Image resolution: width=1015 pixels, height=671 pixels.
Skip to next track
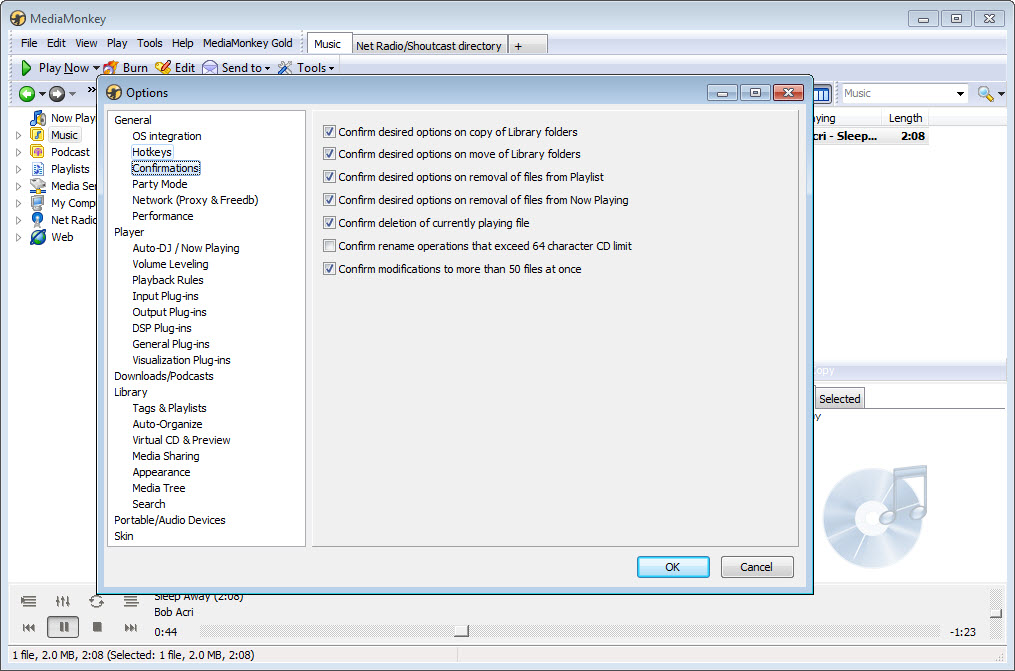pyautogui.click(x=131, y=627)
